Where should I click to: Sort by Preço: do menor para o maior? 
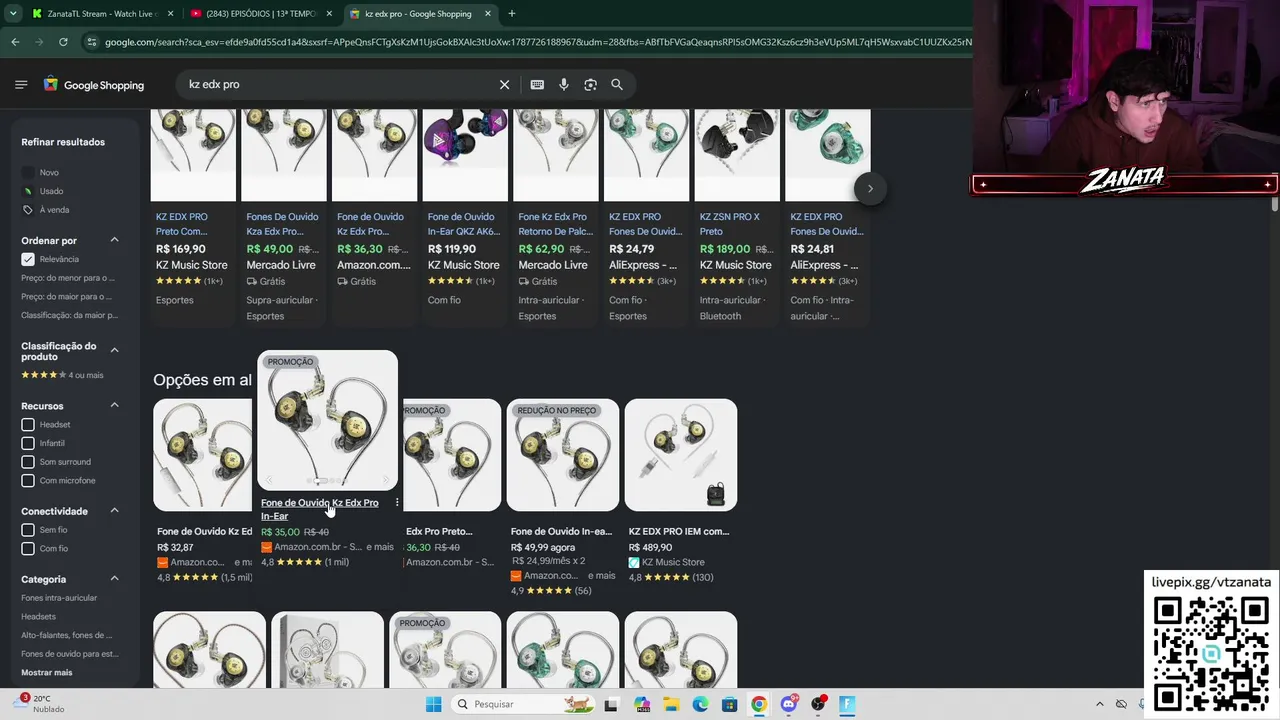pos(68,278)
